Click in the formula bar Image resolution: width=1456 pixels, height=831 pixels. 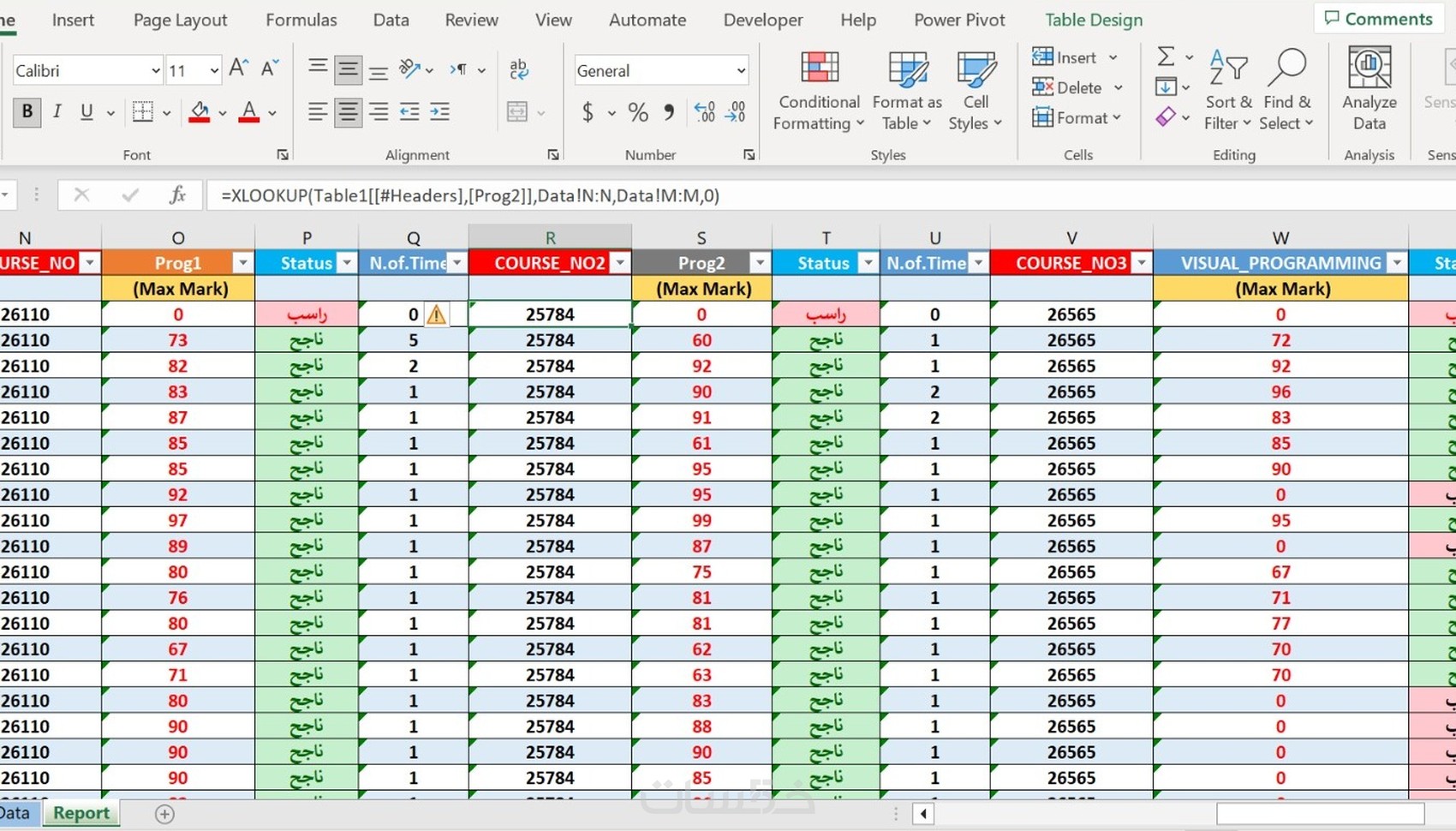[831, 195]
